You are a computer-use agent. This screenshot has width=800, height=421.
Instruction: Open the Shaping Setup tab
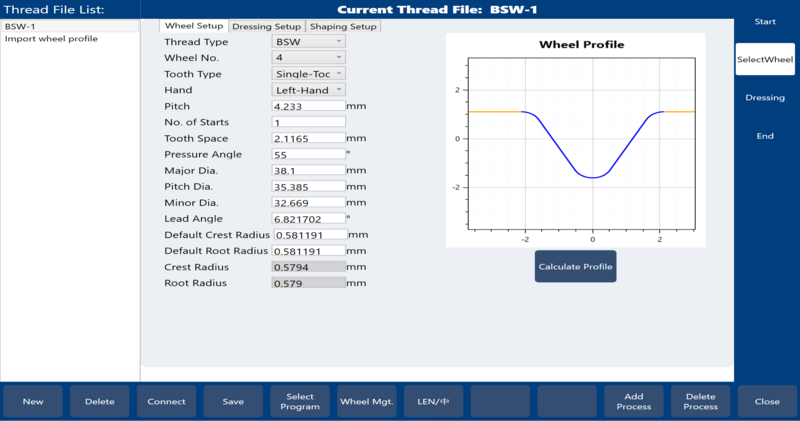point(342,26)
